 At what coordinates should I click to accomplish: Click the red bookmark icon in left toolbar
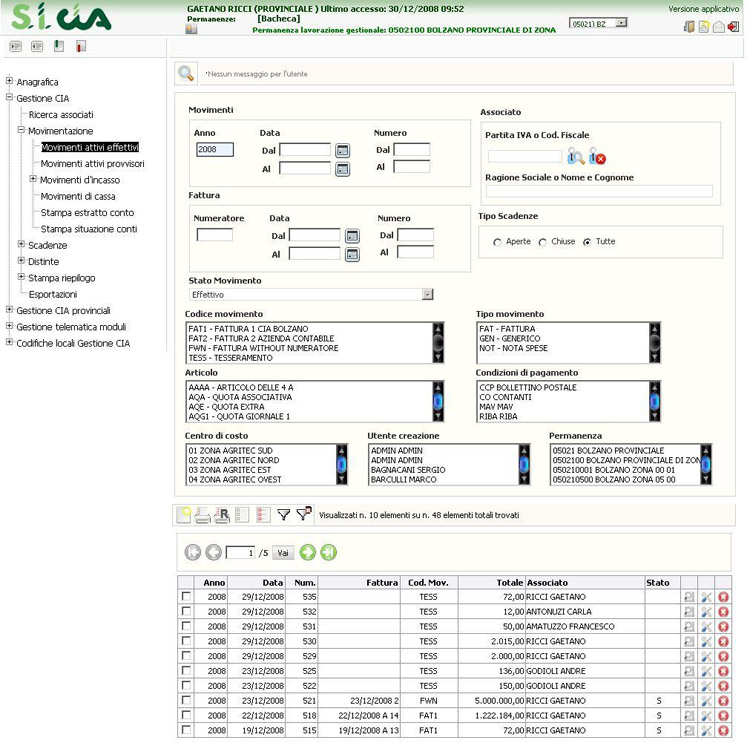click(x=81, y=46)
